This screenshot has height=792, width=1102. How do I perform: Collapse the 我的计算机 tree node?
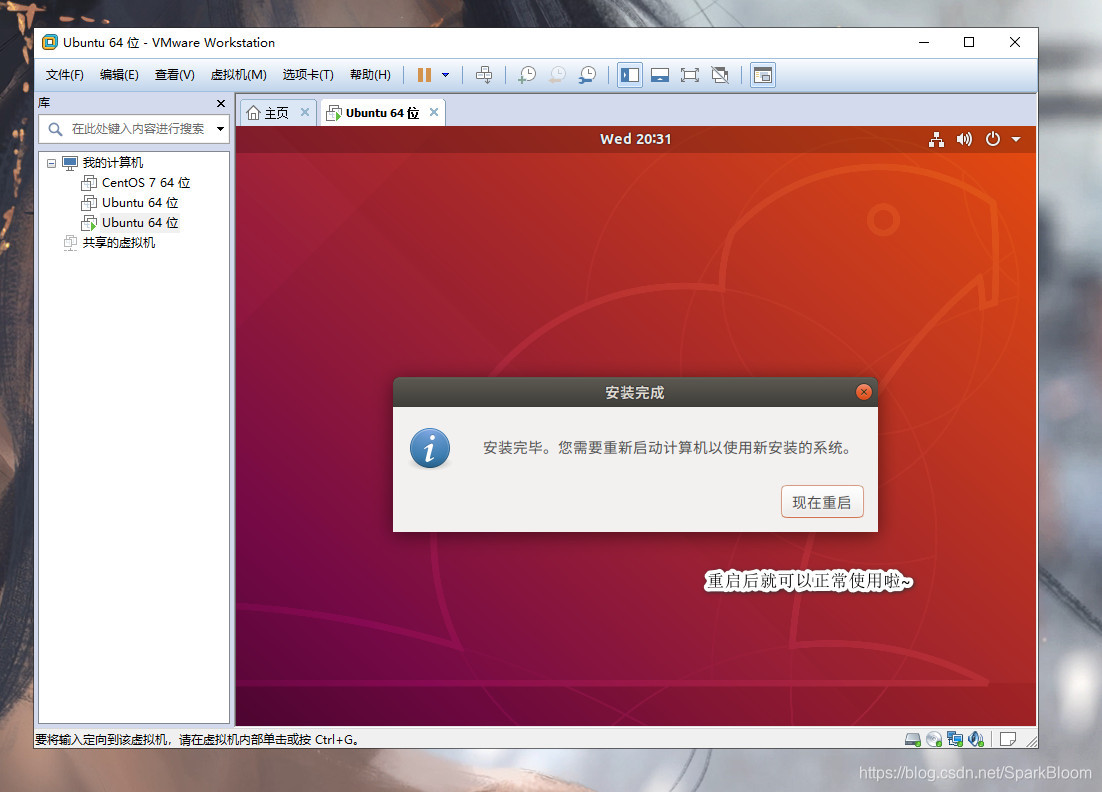[x=51, y=163]
